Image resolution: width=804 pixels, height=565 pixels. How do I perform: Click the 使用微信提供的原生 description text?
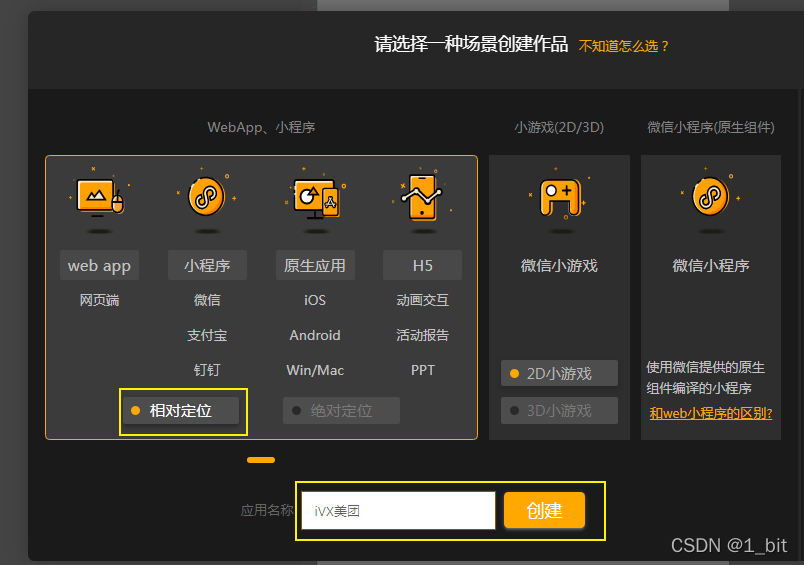[706, 367]
